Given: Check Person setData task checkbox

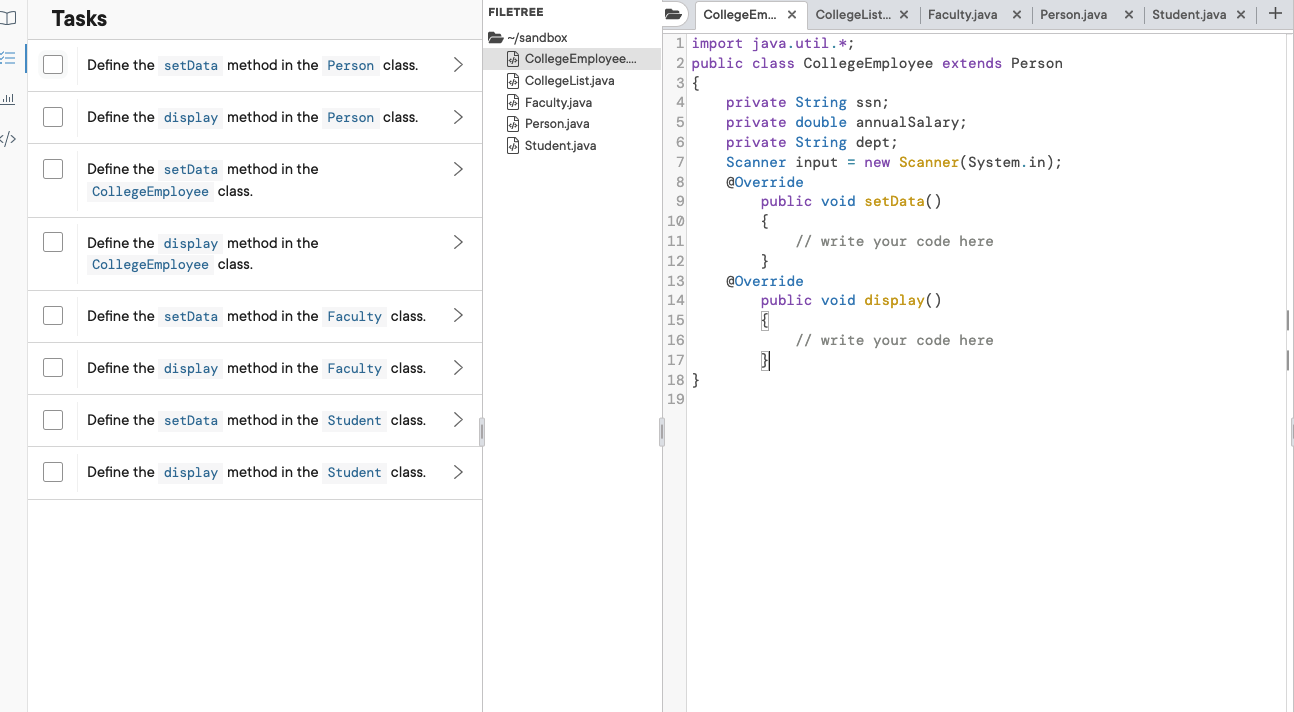Looking at the screenshot, I should coord(53,65).
